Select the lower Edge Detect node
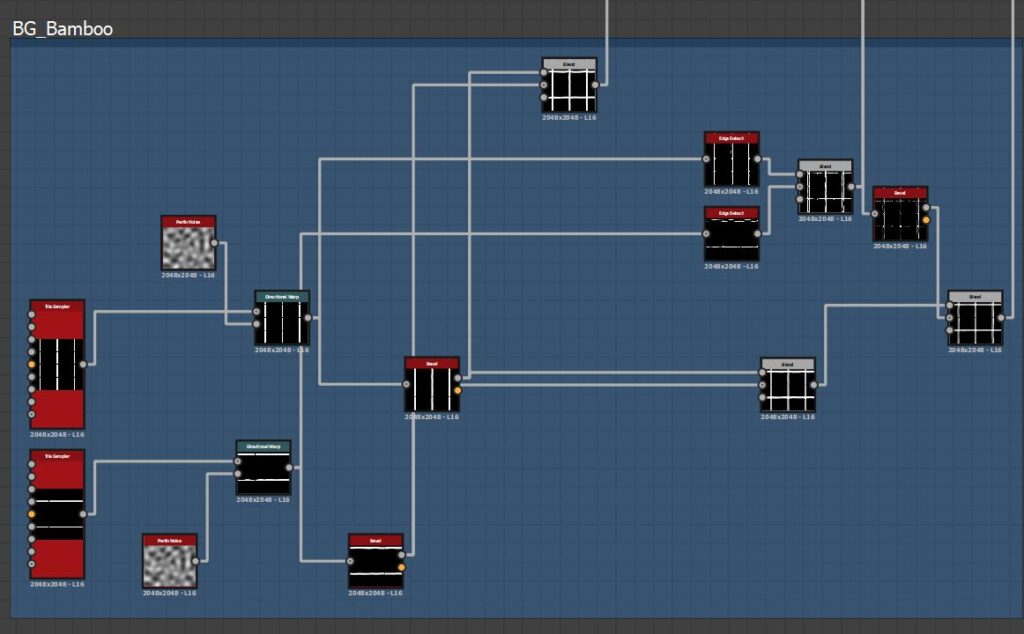 [731, 234]
